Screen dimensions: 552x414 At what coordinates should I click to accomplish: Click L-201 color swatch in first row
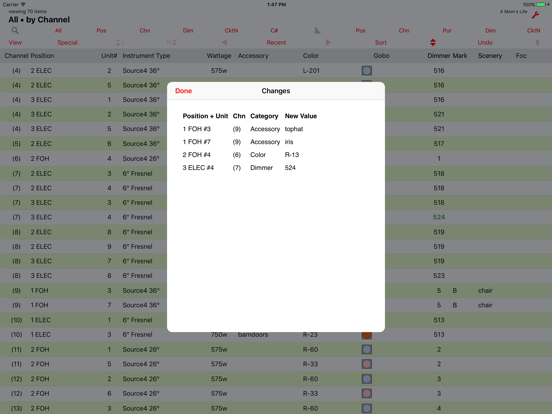tap(366, 71)
